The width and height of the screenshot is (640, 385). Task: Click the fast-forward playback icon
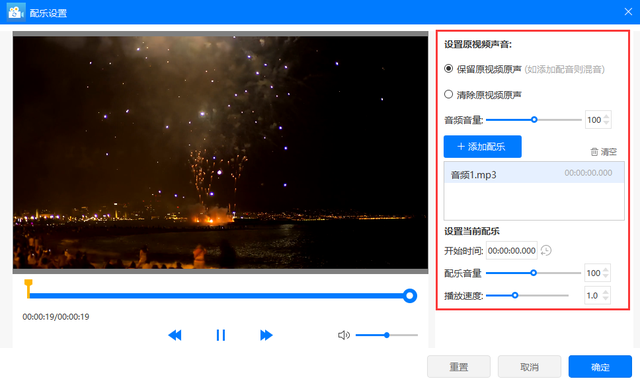tap(266, 335)
